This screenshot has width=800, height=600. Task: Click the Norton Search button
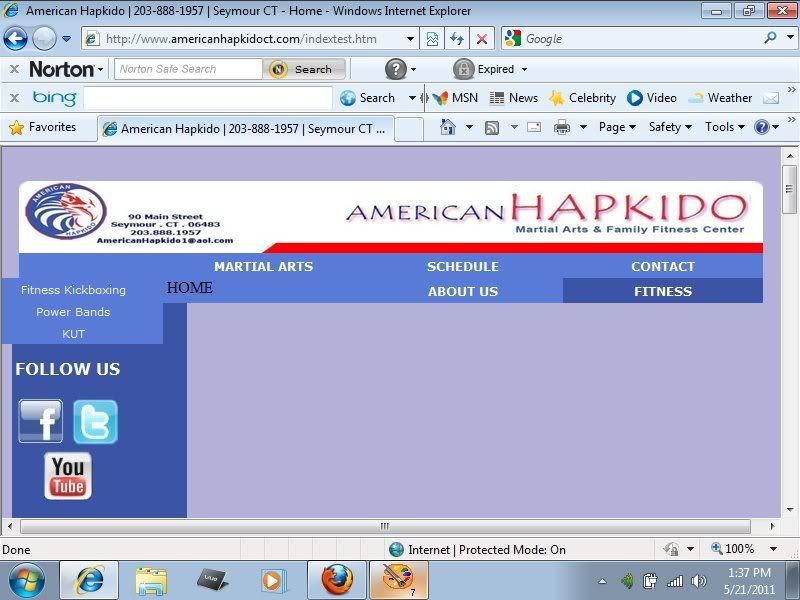click(305, 69)
